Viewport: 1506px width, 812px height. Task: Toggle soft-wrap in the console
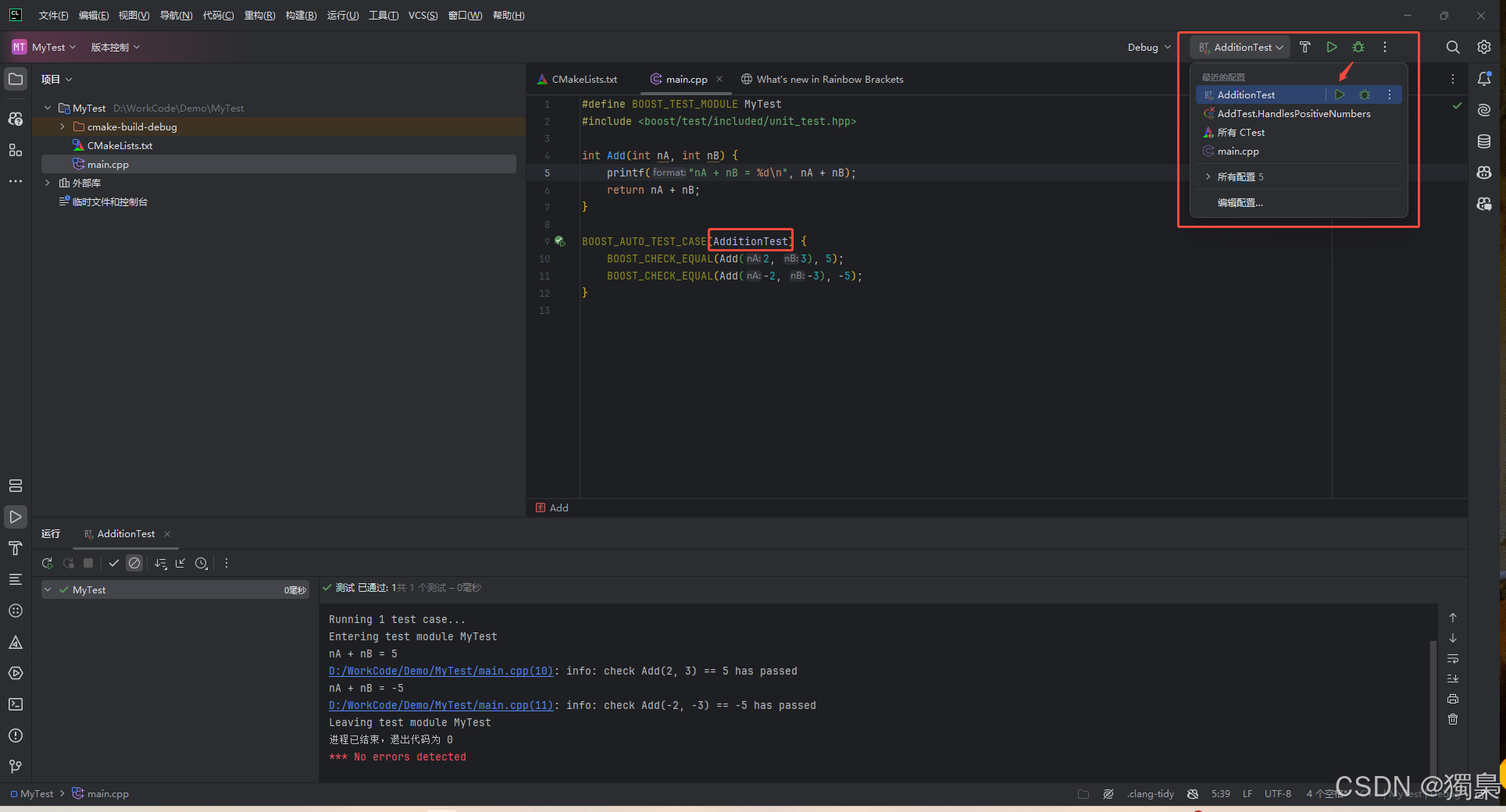pyautogui.click(x=1453, y=658)
